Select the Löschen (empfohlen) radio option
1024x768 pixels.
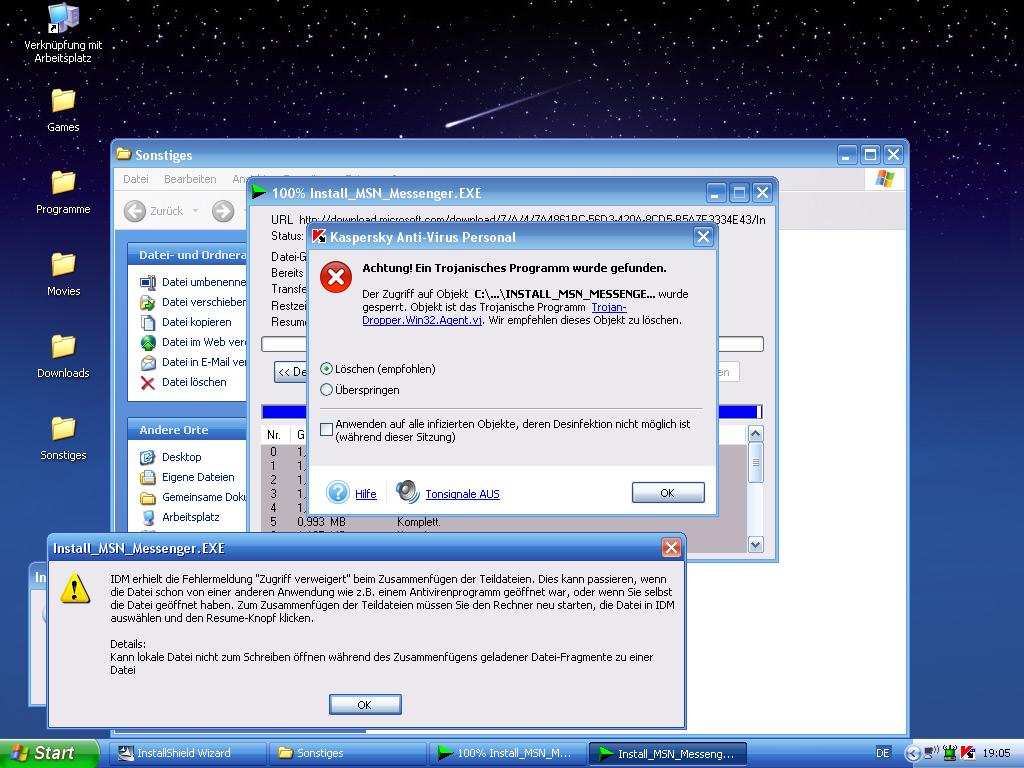click(x=327, y=369)
